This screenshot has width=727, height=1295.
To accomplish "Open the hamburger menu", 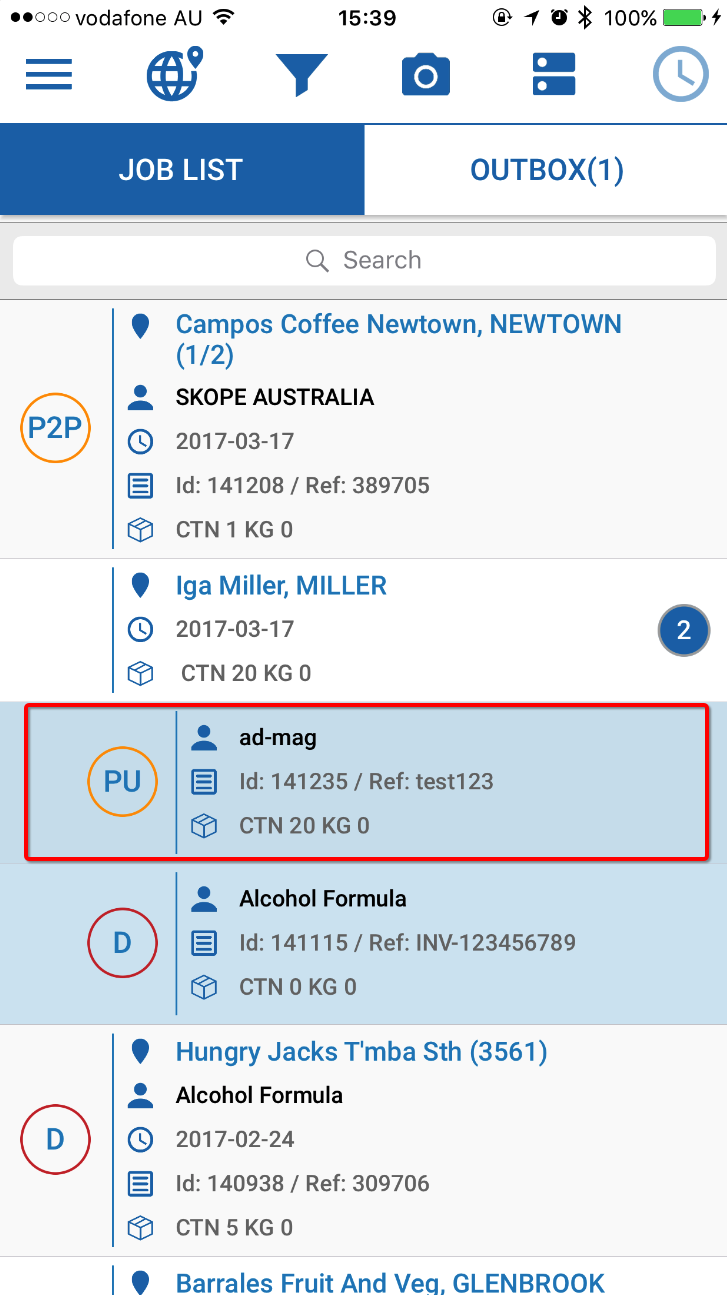I will pyautogui.click(x=49, y=75).
